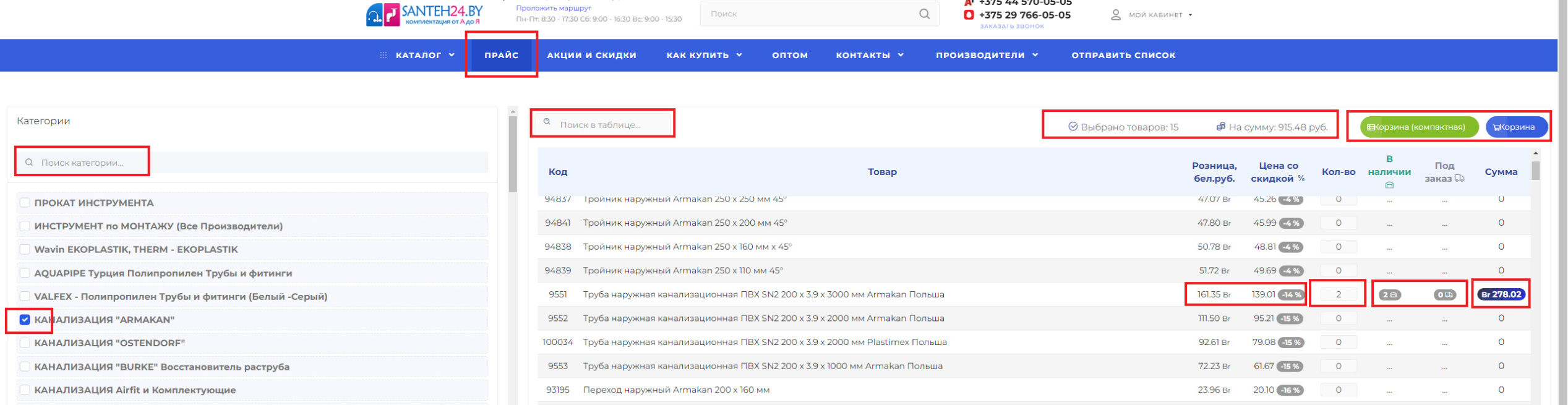Open the SANTEH24.BY logo home link
Image resolution: width=1568 pixels, height=405 pixels.
(424, 14)
